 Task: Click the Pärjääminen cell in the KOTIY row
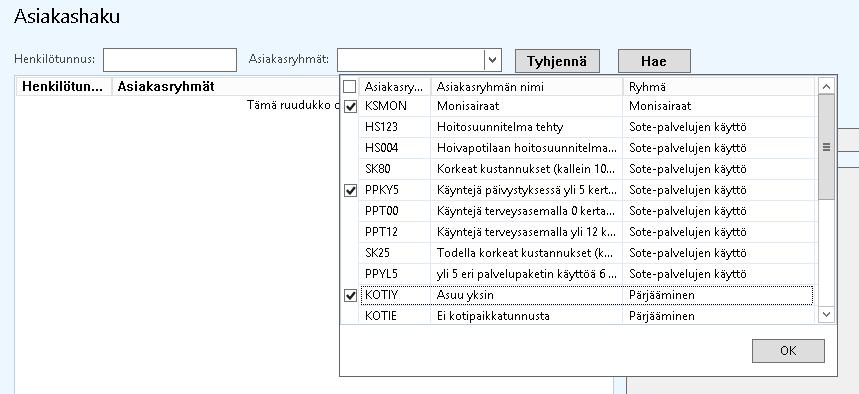click(x=719, y=295)
